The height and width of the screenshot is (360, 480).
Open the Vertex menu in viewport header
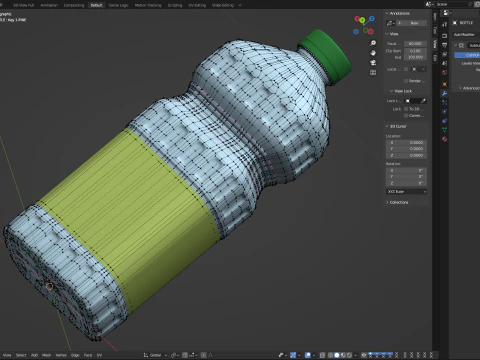point(61,355)
